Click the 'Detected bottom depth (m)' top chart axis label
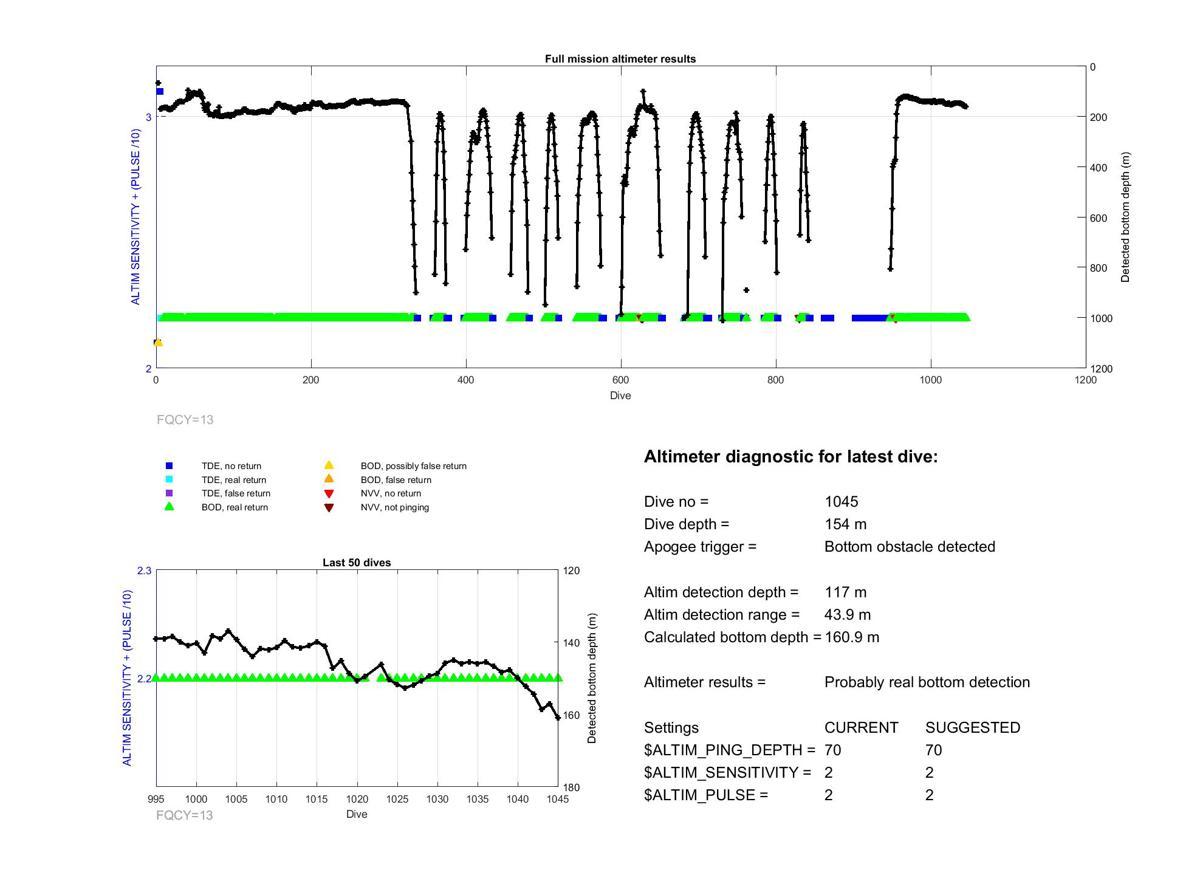The image size is (1200, 885). tap(1125, 217)
